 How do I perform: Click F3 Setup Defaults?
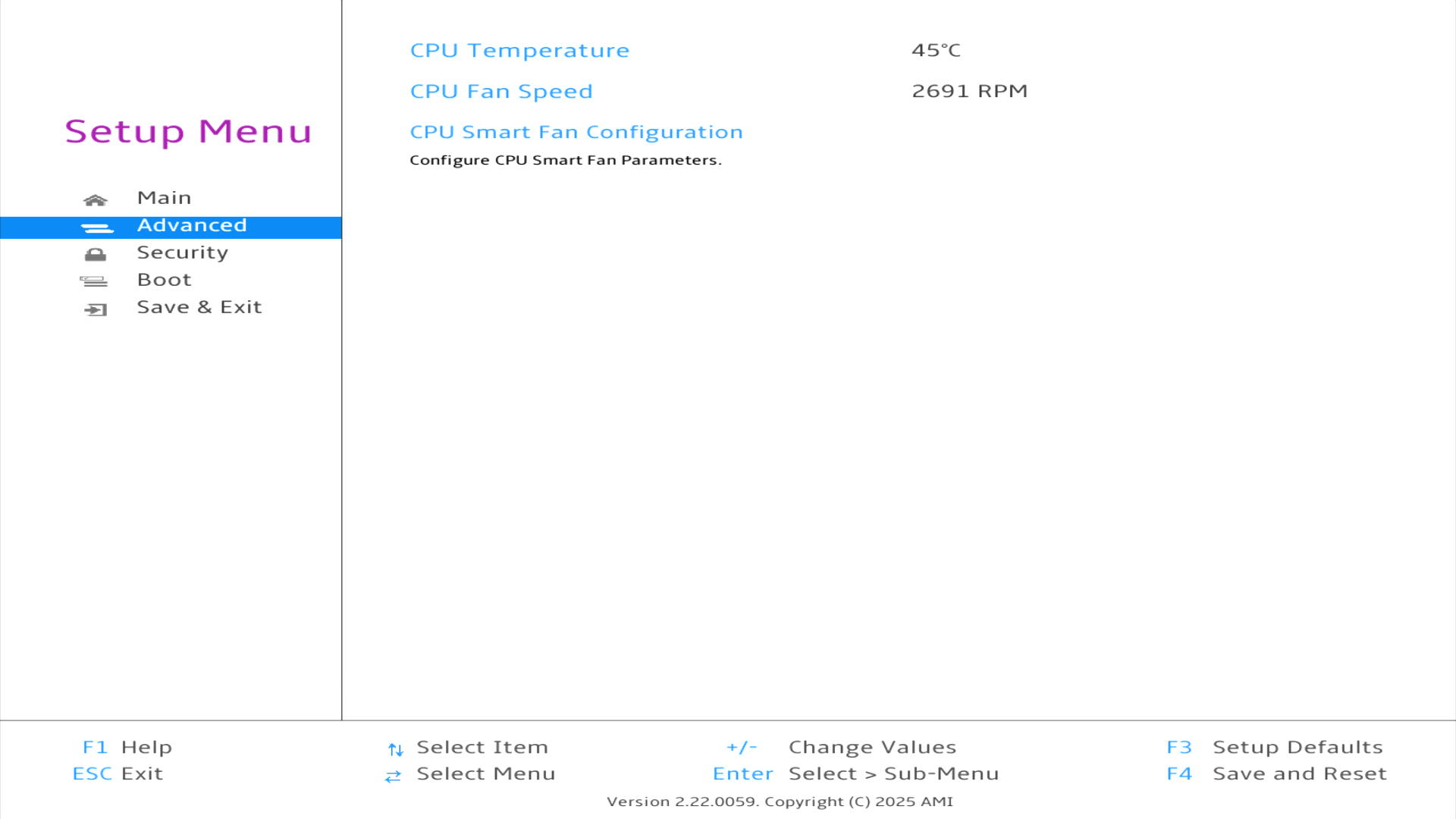1274,747
